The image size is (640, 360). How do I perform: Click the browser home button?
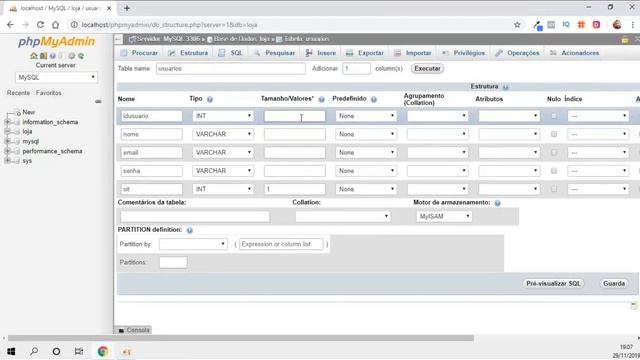[56, 25]
